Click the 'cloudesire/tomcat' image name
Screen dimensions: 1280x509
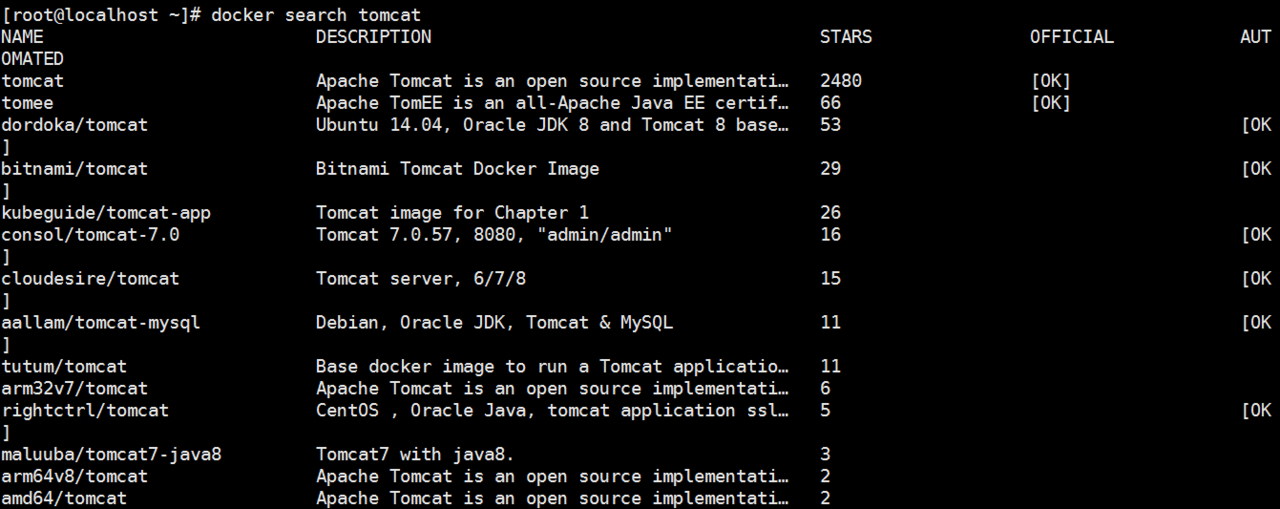90,279
